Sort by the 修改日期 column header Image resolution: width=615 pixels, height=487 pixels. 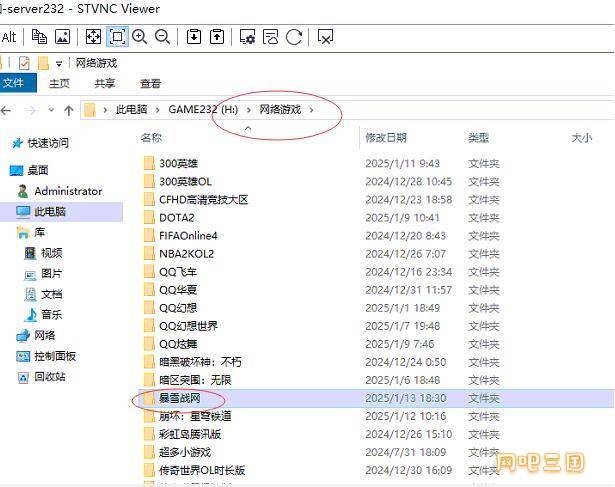point(386,138)
